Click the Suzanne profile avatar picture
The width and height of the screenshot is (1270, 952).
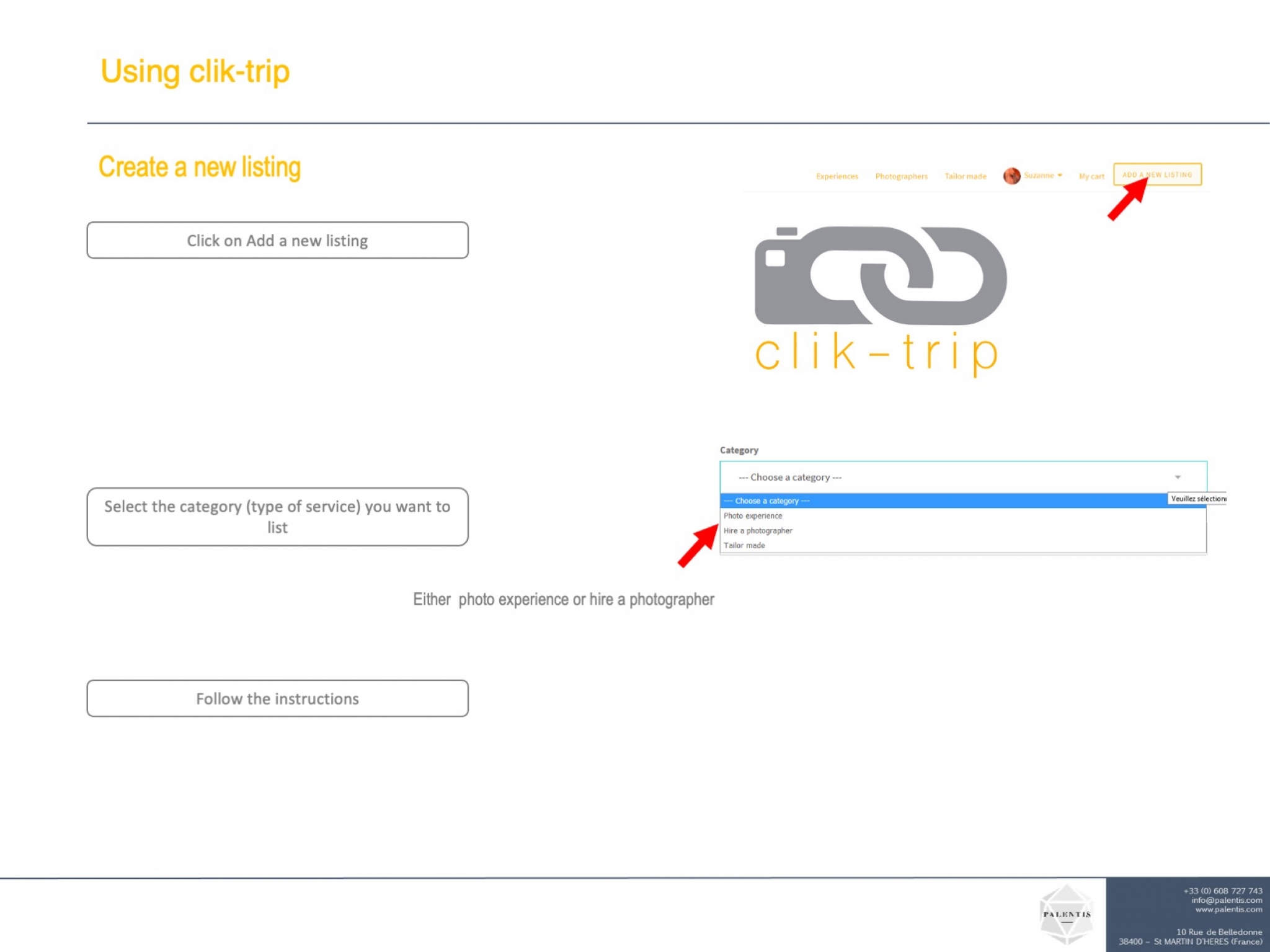(x=1011, y=176)
